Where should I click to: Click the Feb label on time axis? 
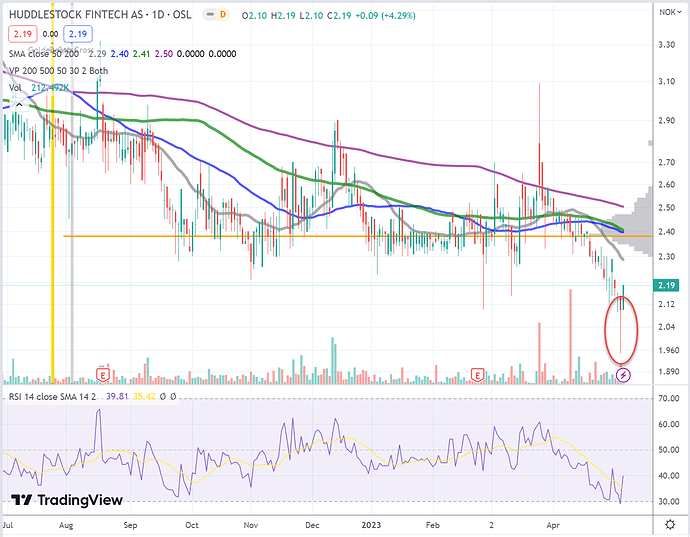click(433, 525)
